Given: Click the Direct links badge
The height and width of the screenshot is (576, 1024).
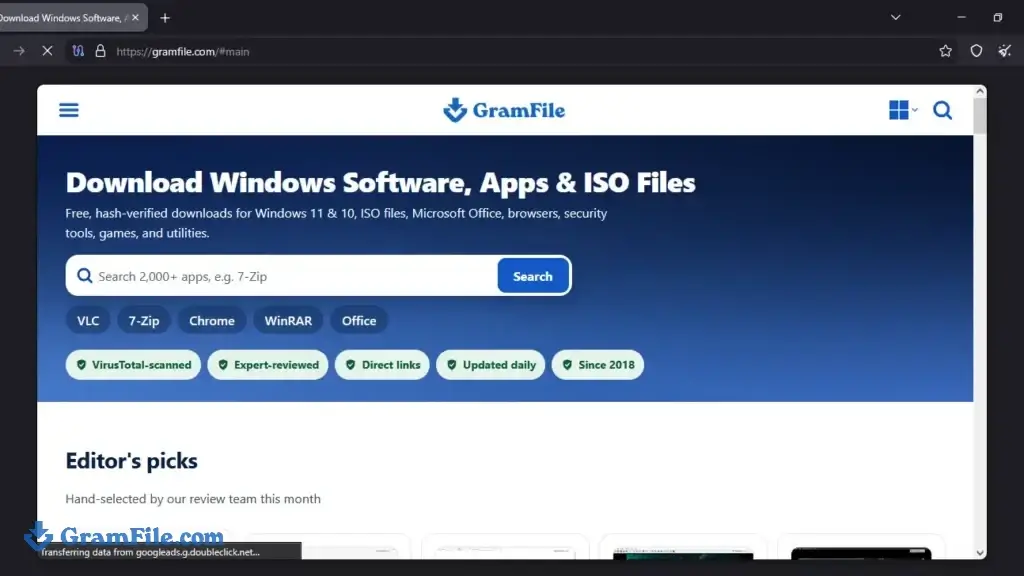Looking at the screenshot, I should point(382,364).
